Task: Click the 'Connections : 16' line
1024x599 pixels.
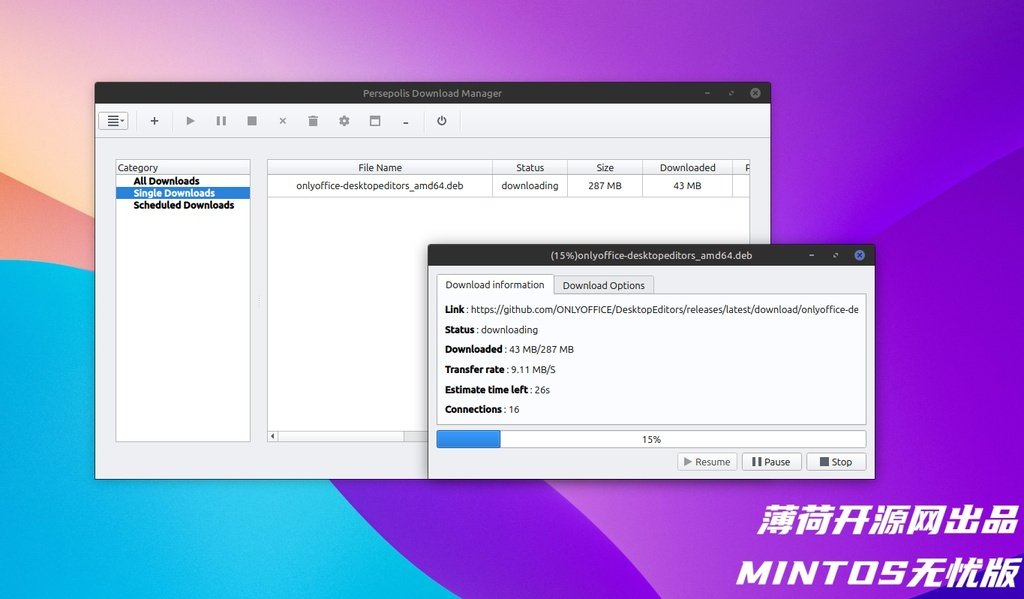Action: pos(482,410)
